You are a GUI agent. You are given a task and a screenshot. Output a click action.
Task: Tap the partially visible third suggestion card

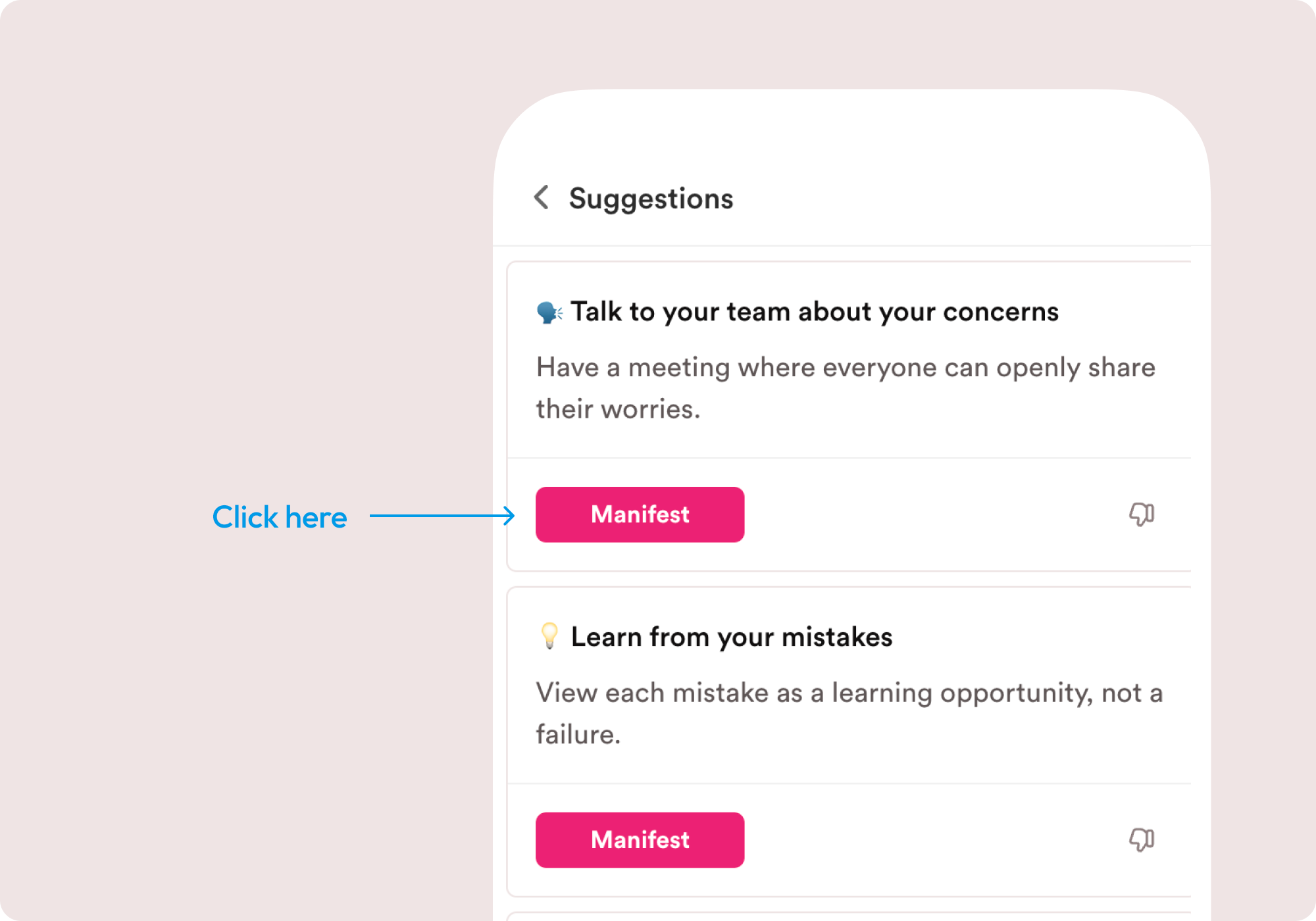pyautogui.click(x=849, y=916)
